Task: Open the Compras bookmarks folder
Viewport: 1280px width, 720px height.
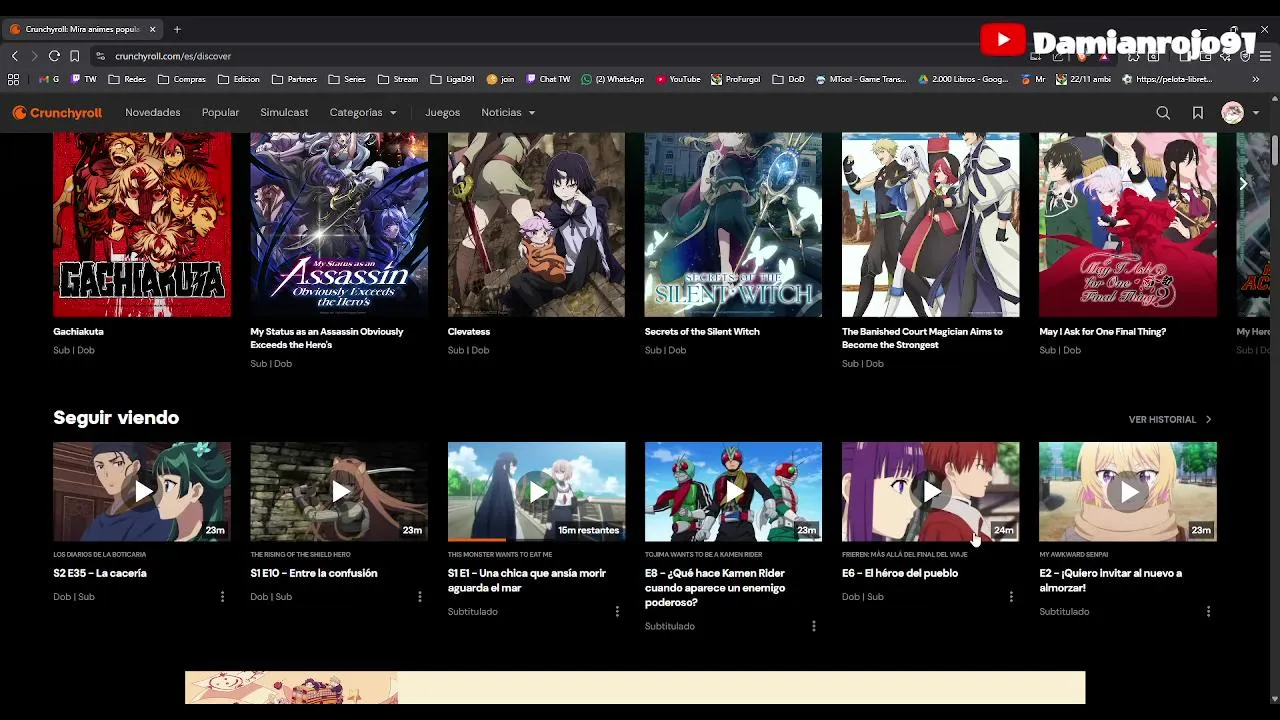Action: click(x=182, y=79)
